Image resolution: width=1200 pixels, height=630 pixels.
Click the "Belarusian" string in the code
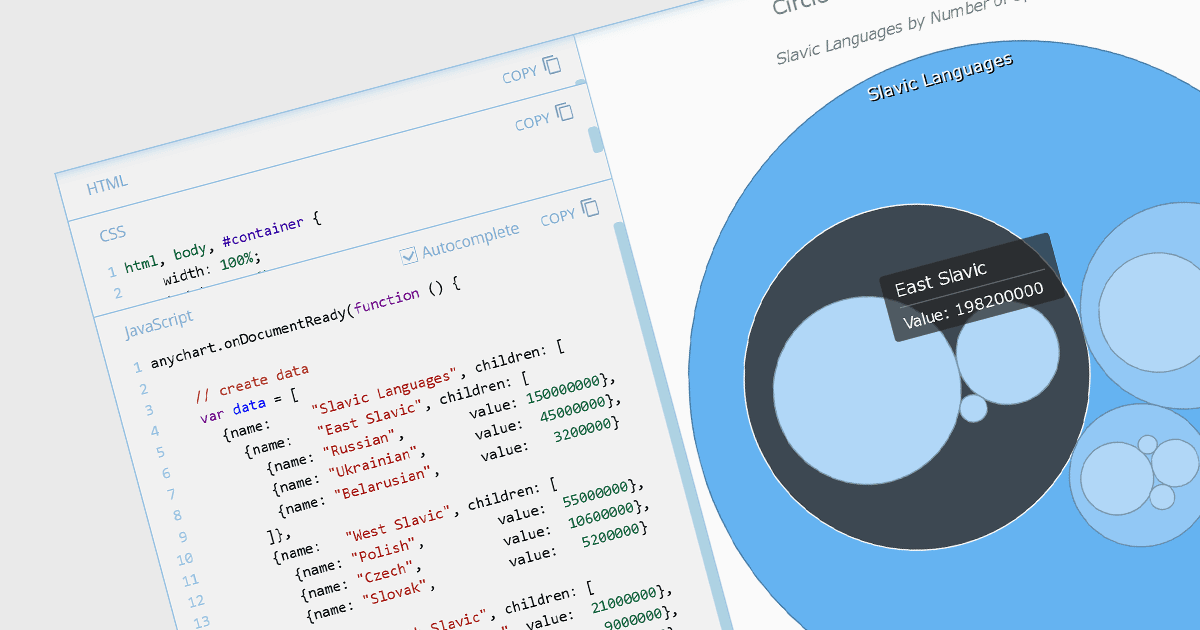pyautogui.click(x=384, y=481)
